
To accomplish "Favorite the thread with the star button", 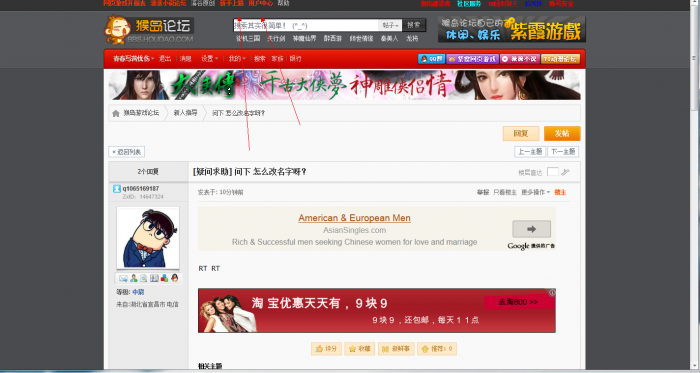I will pos(359,349).
